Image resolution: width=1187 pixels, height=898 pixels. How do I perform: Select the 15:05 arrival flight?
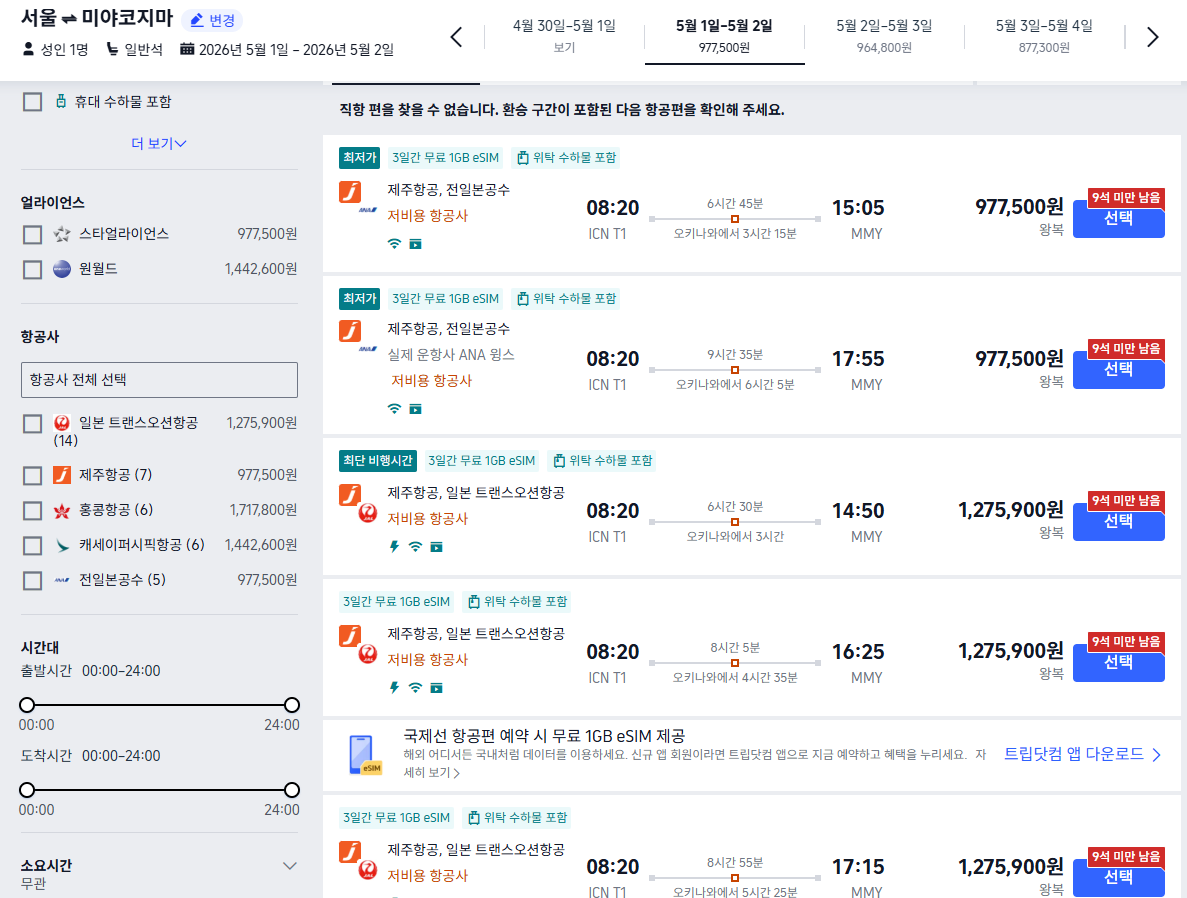coord(1118,219)
